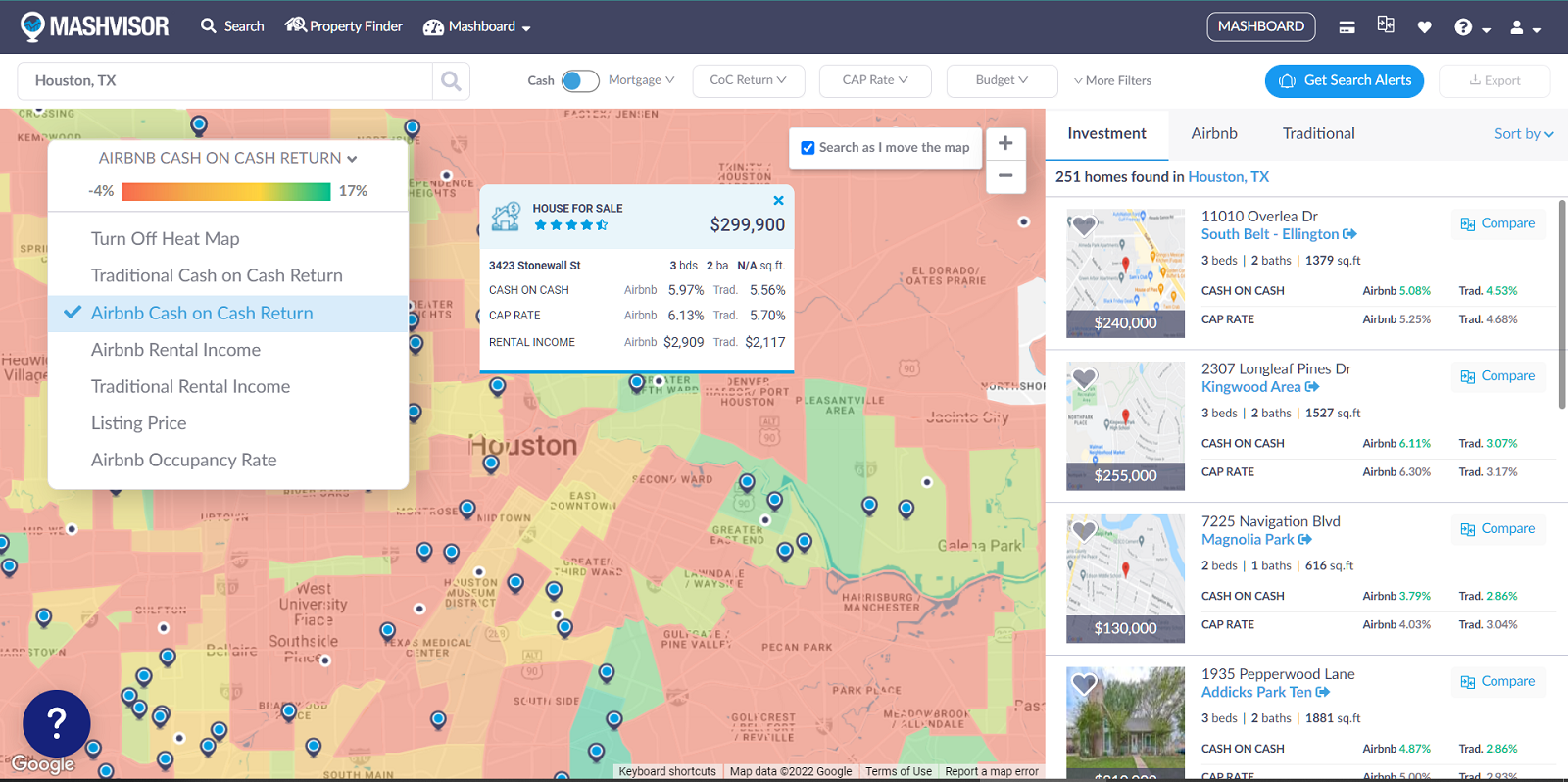The image size is (1568, 782).
Task: Compare the 2307 Longleaf Pines Dr property
Action: [x=1497, y=376]
